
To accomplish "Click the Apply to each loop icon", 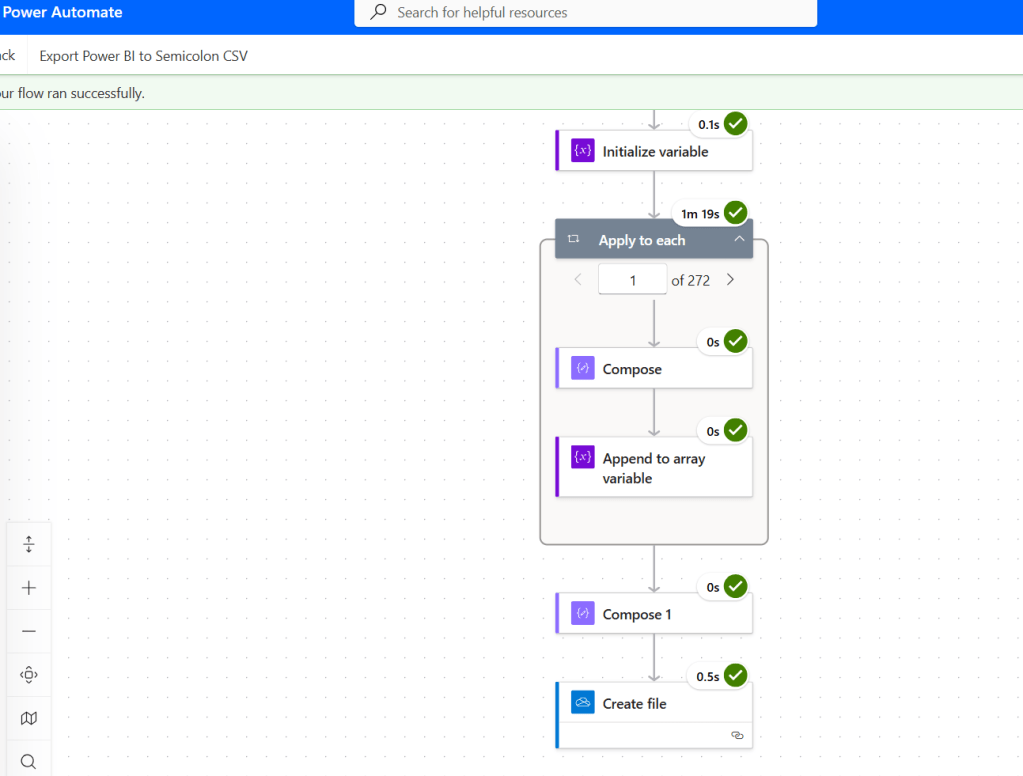I will tap(573, 239).
